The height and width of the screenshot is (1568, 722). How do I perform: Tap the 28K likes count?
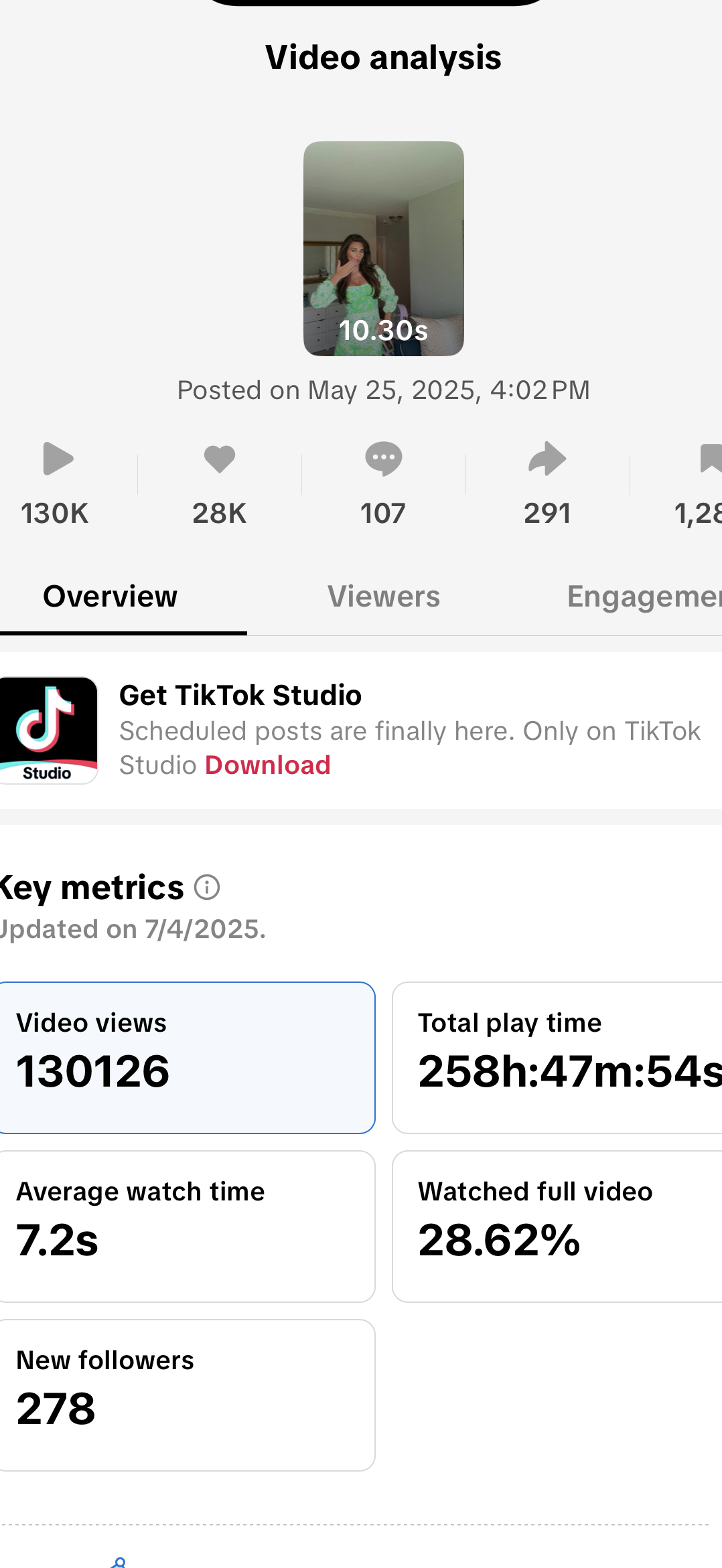pyautogui.click(x=220, y=514)
